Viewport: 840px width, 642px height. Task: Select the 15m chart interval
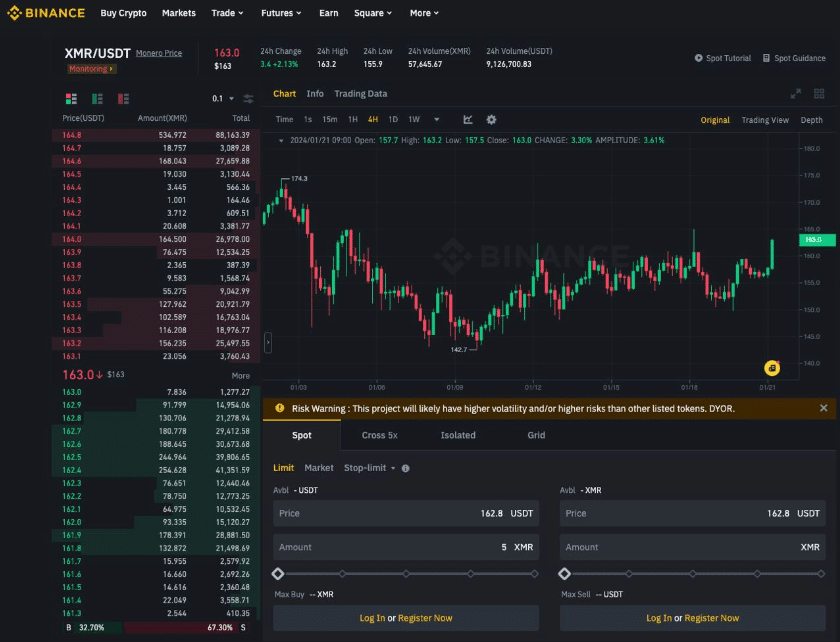[x=329, y=120]
